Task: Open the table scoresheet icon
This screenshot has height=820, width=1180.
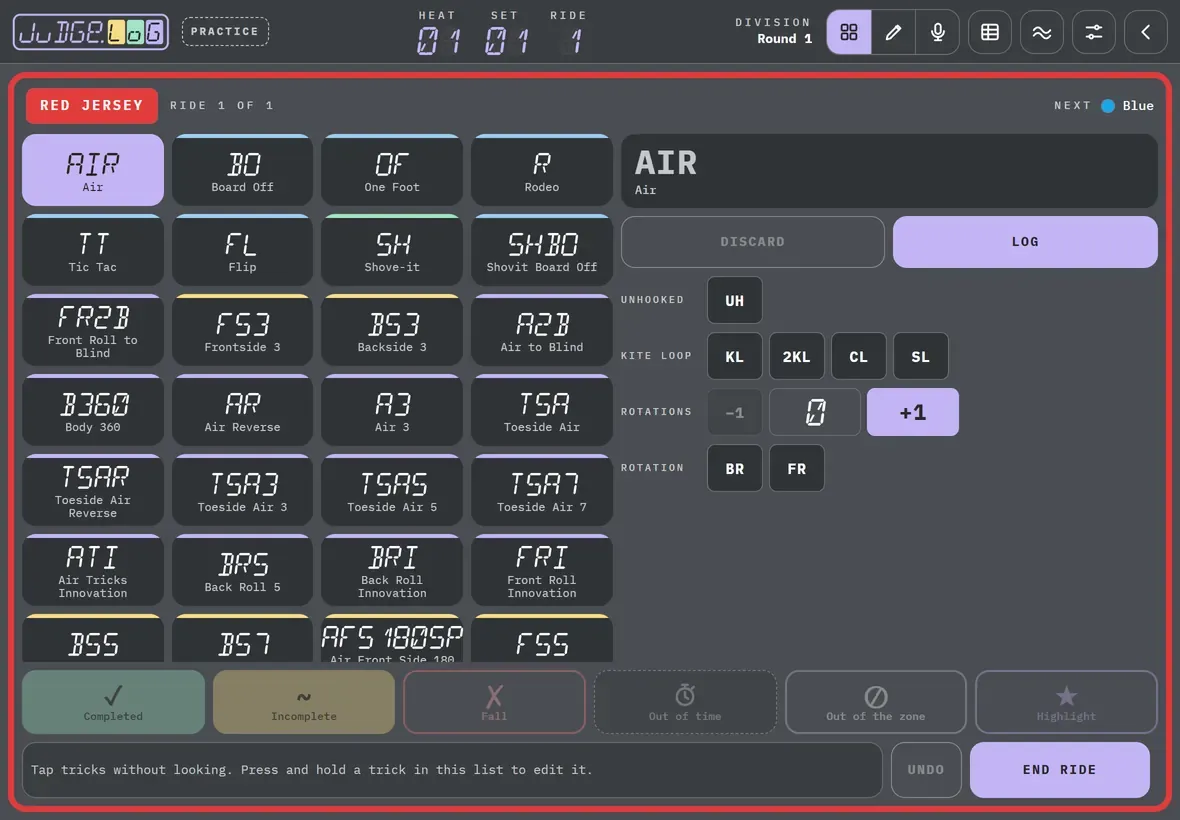Action: (990, 32)
